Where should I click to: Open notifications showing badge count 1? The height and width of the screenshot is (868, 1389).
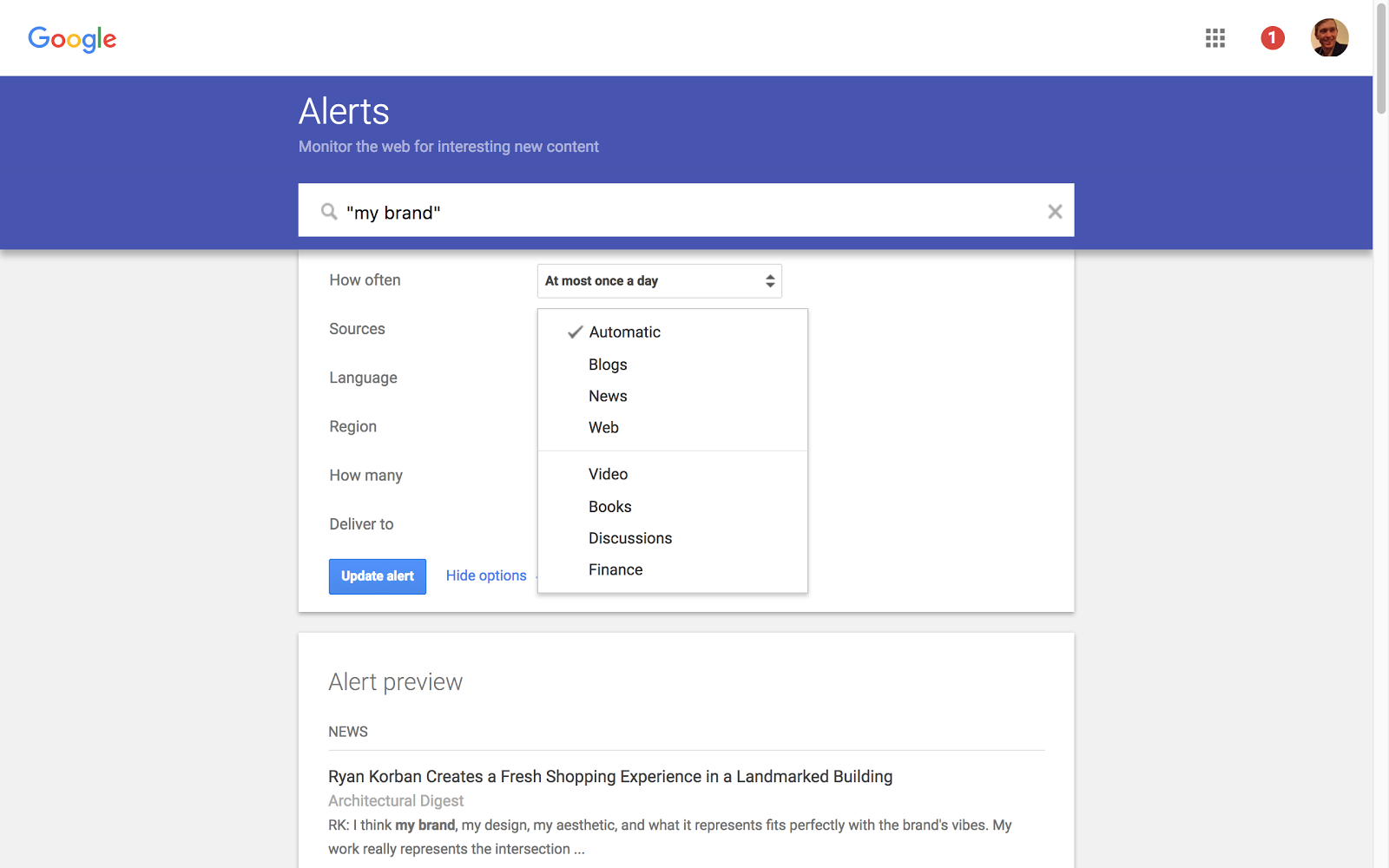coord(1272,38)
